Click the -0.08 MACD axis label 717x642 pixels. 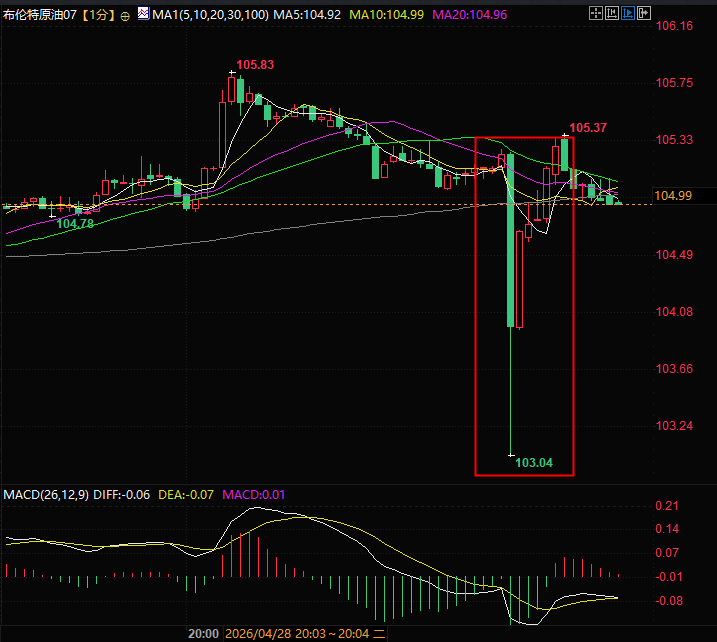(x=669, y=601)
